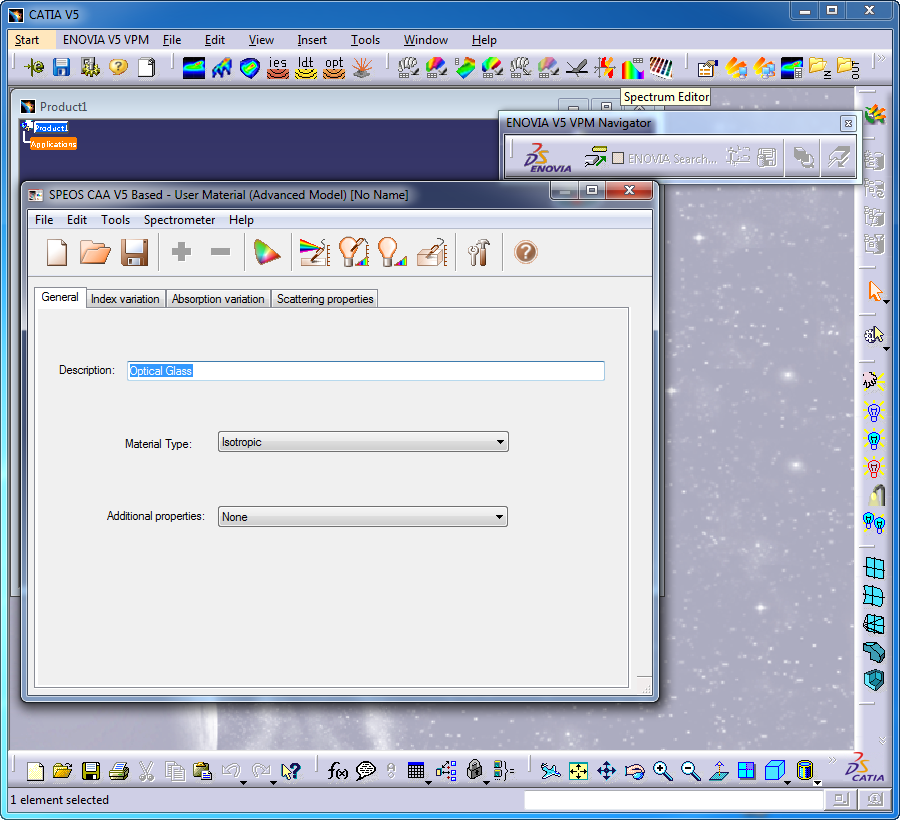
Task: Open the Tools menu in SPEOS dialog
Action: [x=115, y=220]
